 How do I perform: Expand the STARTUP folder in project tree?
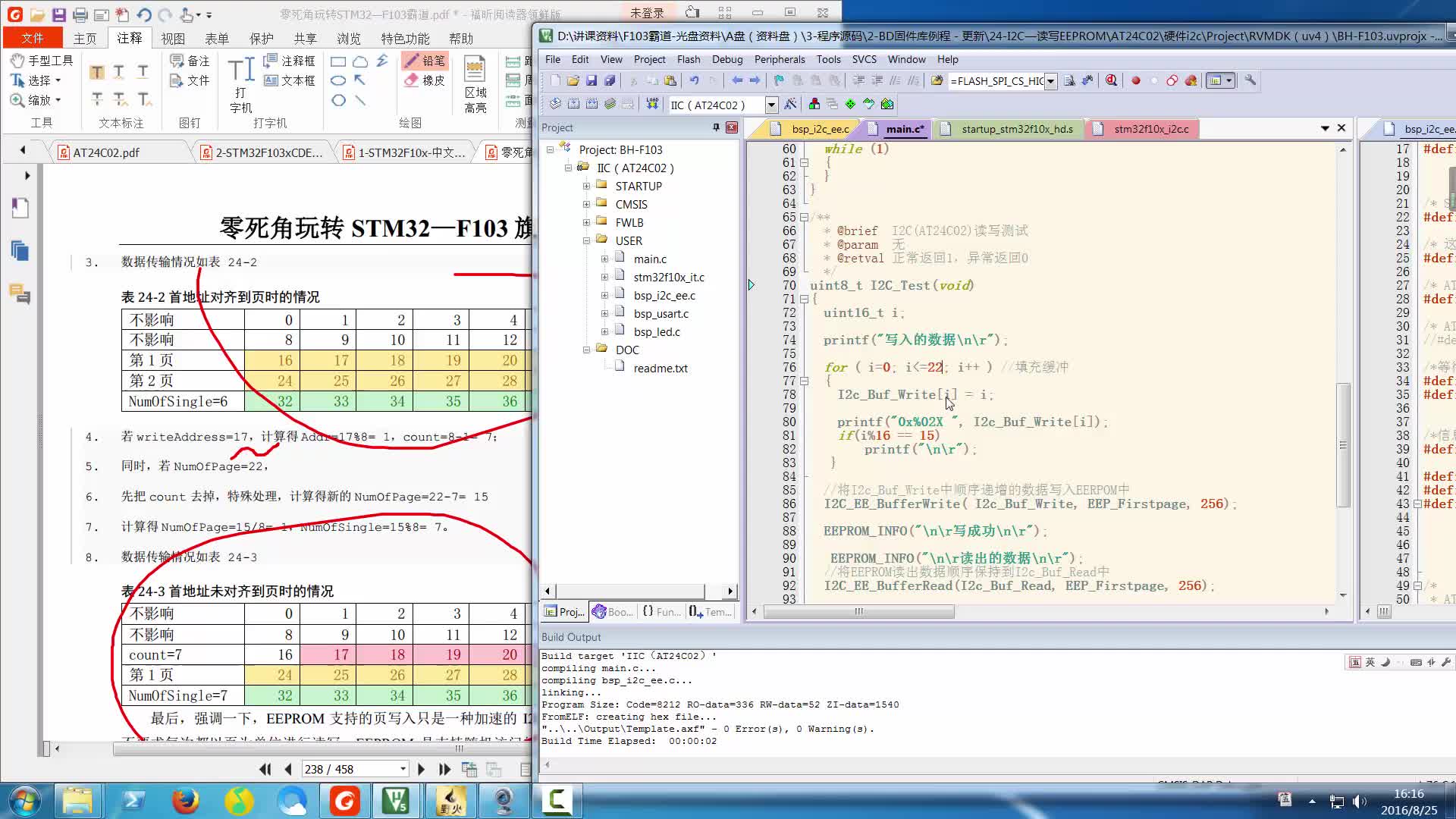tap(586, 186)
